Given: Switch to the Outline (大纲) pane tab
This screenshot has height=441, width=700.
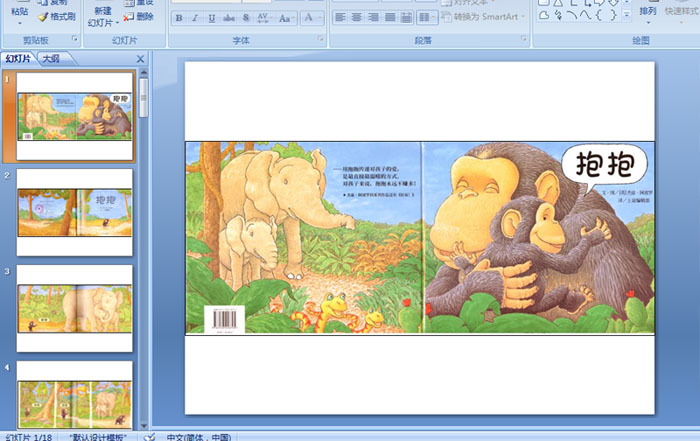Looking at the screenshot, I should (51, 58).
